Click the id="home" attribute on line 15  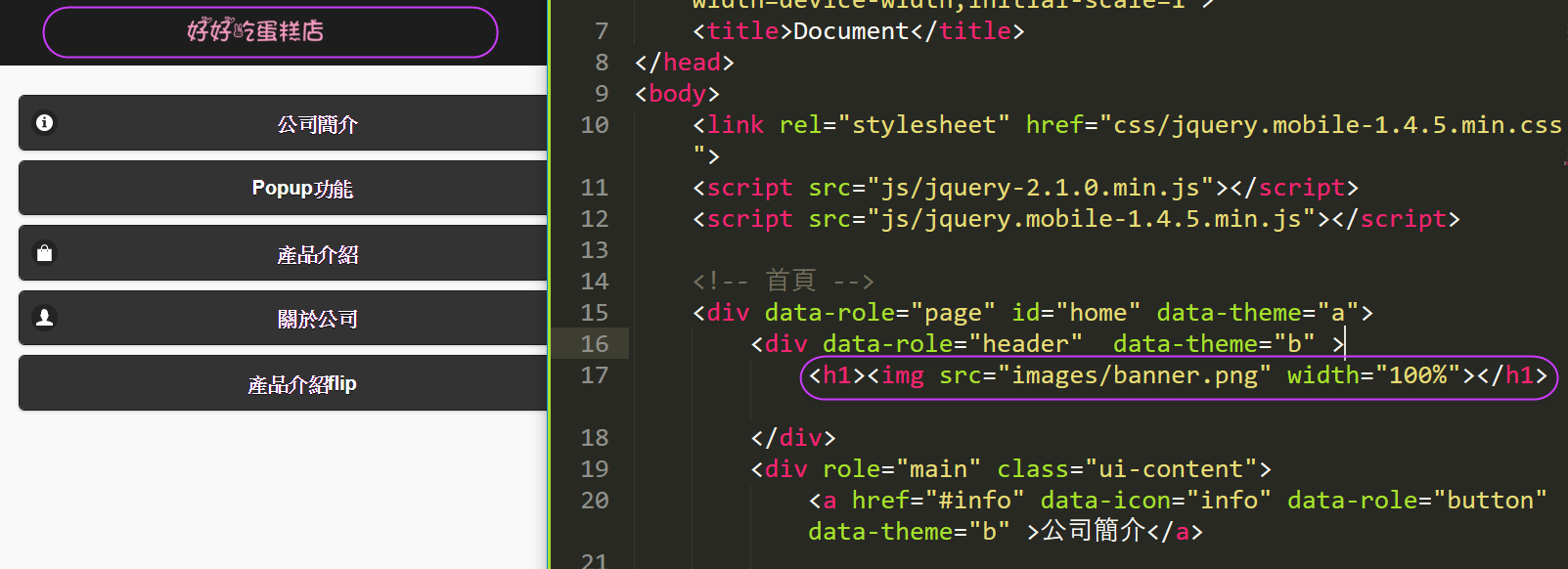pos(1076,313)
